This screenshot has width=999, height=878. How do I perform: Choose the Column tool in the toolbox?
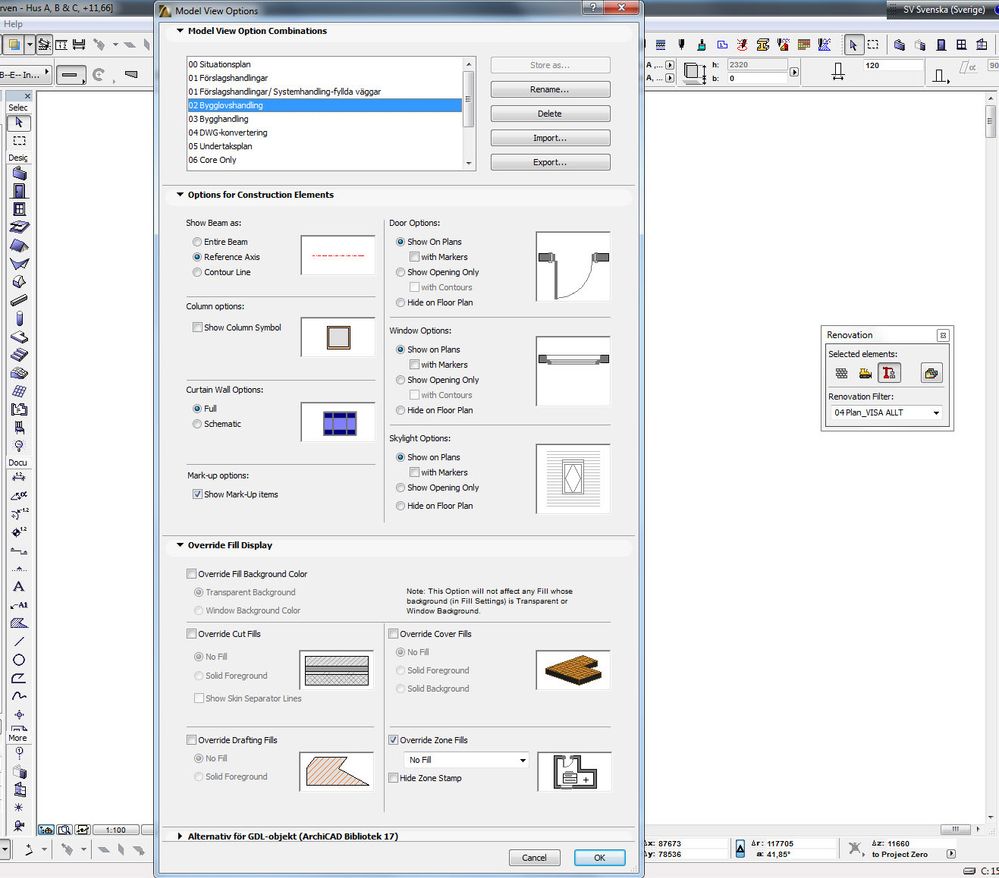[19, 318]
